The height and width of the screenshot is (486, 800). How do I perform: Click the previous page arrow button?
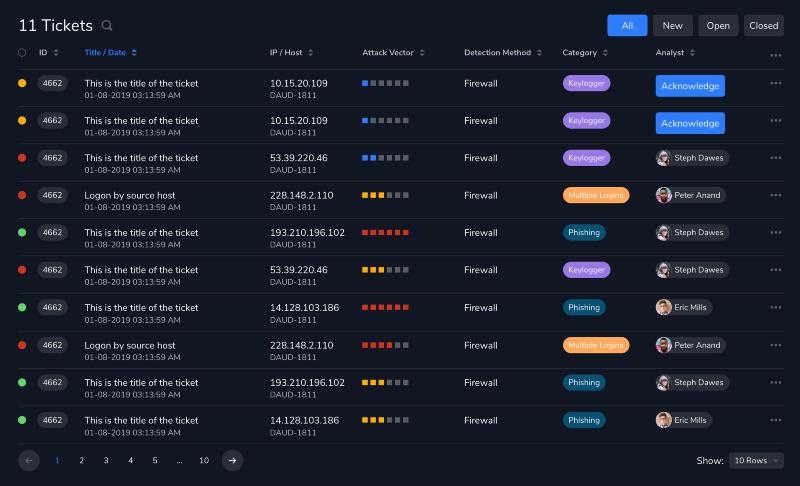(29, 461)
